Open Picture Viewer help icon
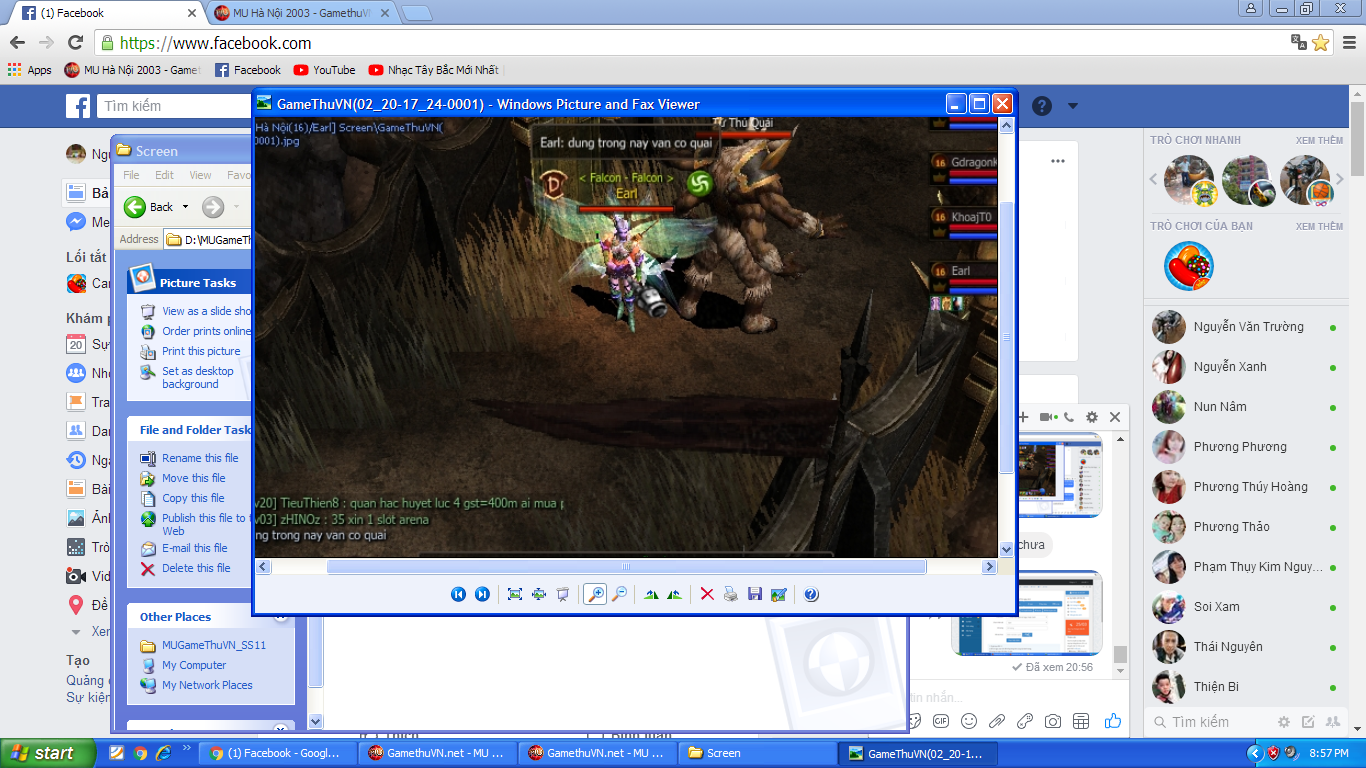The width and height of the screenshot is (1366, 768). point(811,594)
